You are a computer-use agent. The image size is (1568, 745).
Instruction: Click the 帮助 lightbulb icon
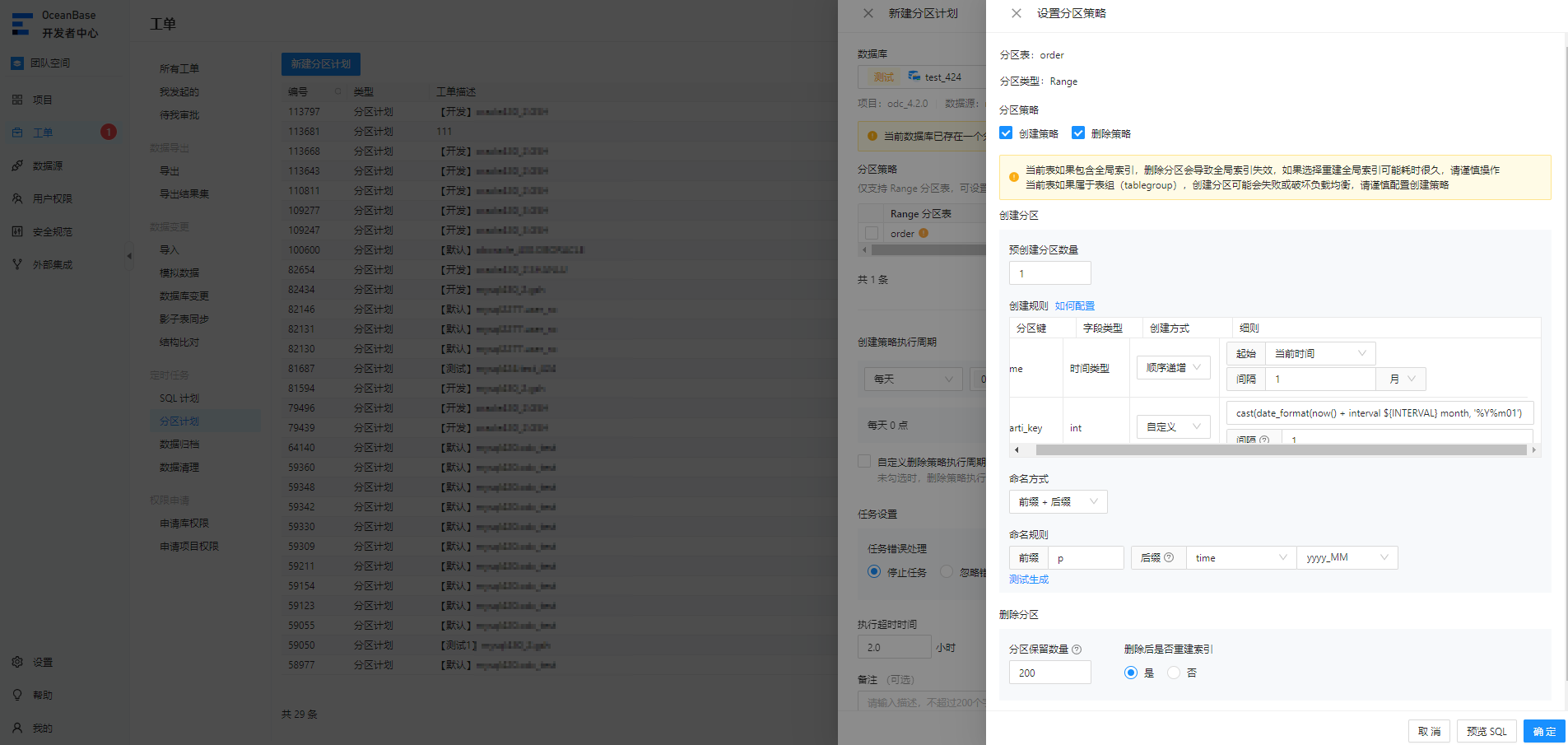tap(17, 695)
